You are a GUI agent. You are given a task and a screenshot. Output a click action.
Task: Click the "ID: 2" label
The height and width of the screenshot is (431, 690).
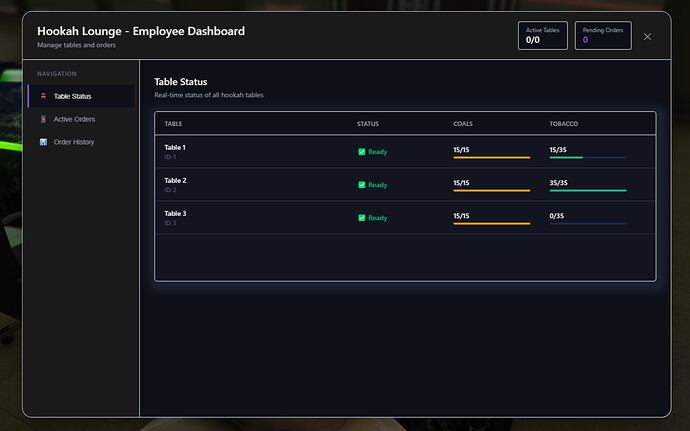coord(170,190)
